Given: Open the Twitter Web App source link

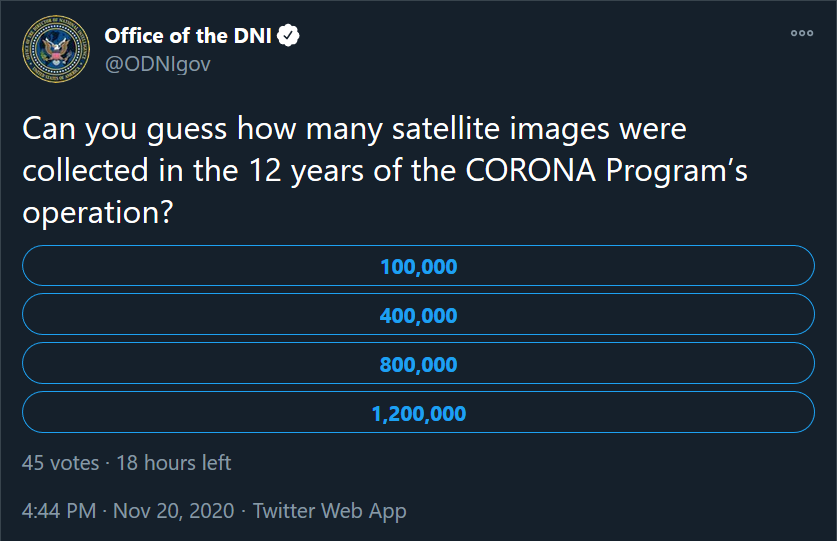Looking at the screenshot, I should point(329,511).
